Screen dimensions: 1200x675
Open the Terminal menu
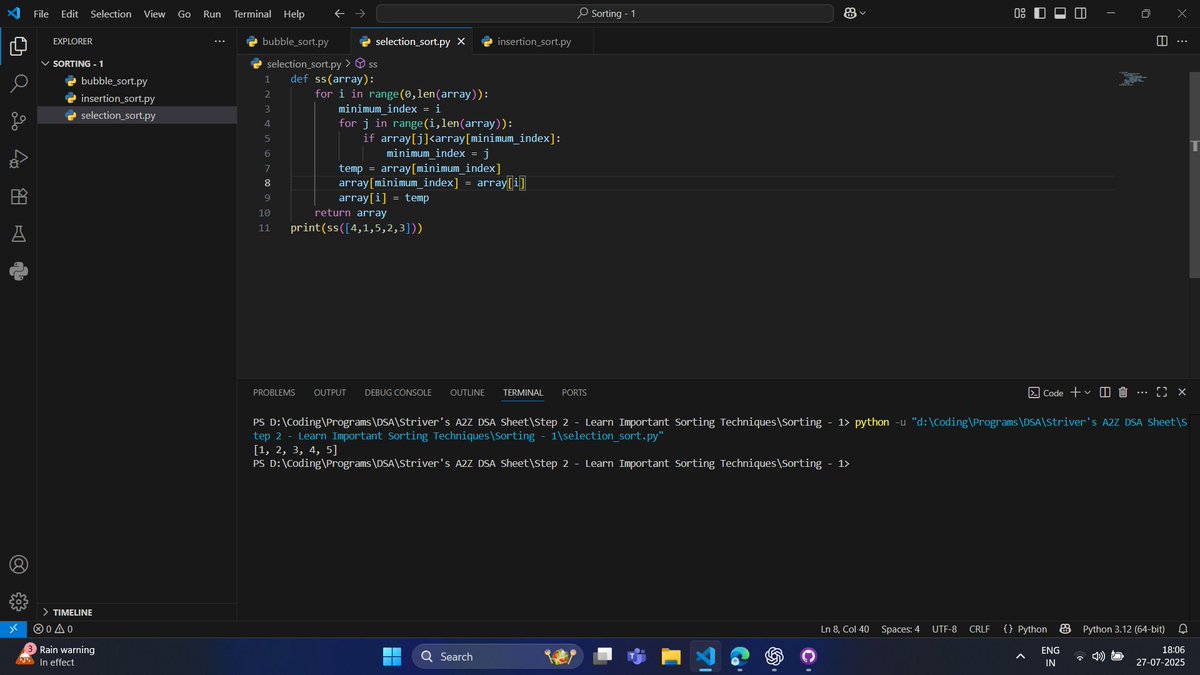click(252, 14)
